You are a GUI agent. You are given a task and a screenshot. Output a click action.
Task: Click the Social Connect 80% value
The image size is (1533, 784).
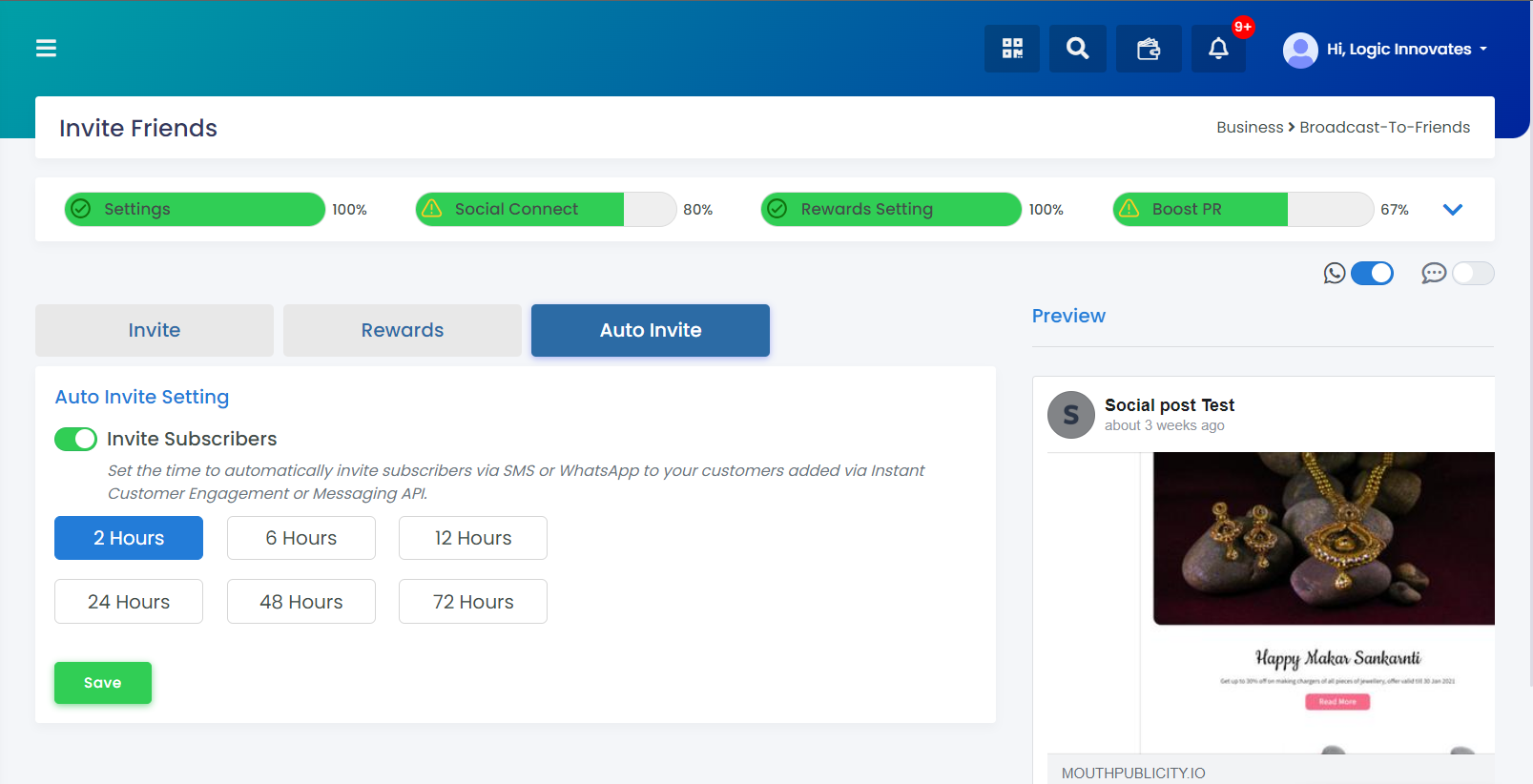[698, 210]
